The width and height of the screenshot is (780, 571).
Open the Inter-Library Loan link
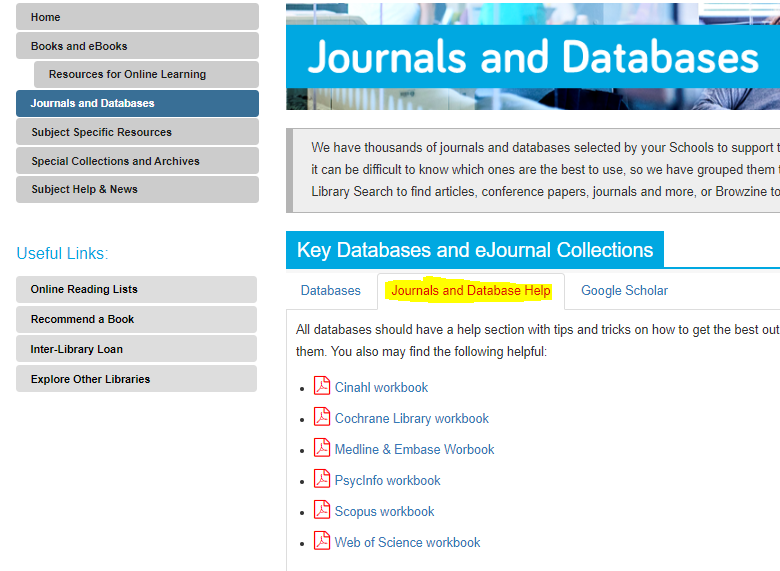[136, 349]
